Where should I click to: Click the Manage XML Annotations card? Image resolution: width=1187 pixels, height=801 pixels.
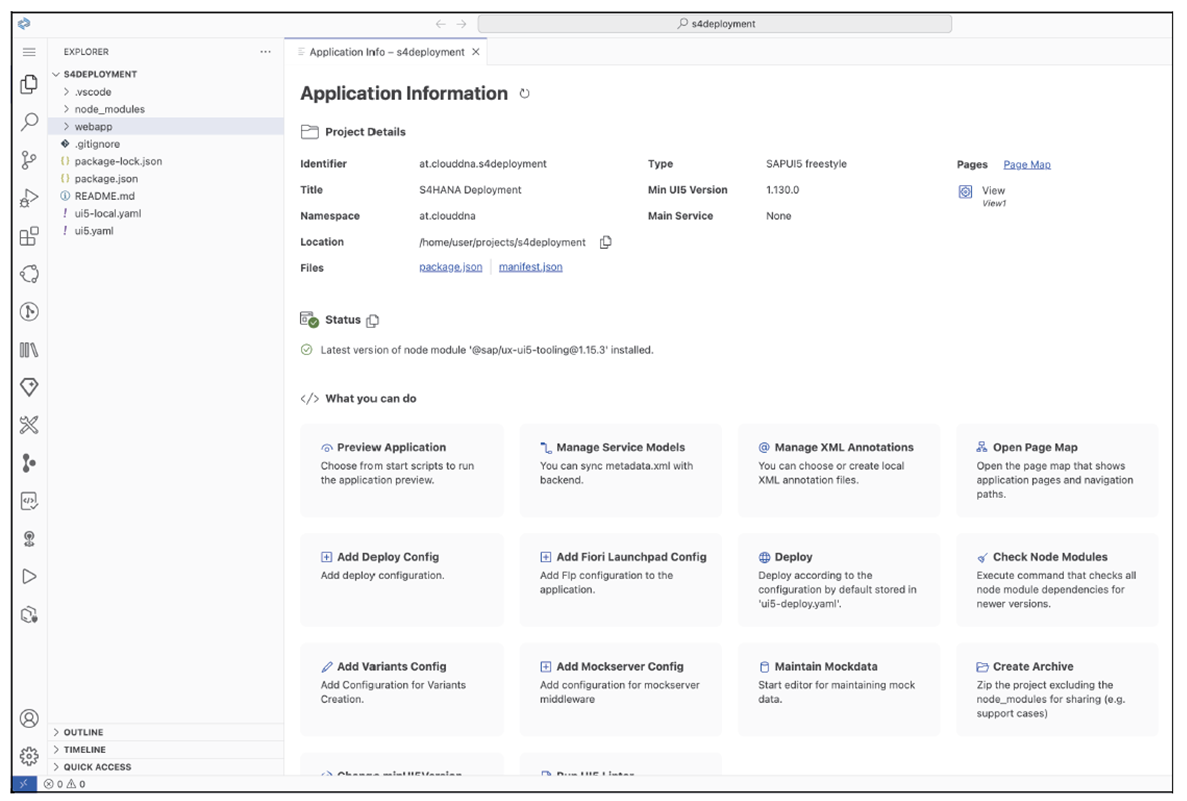(839, 470)
